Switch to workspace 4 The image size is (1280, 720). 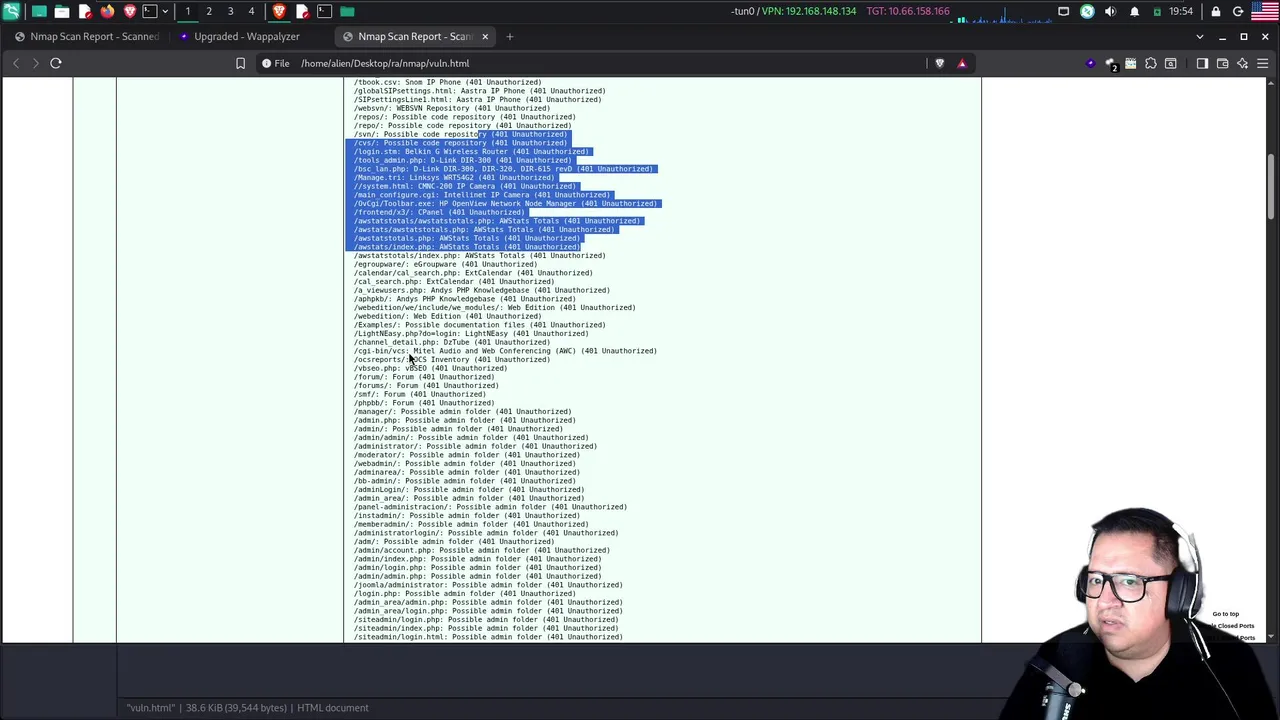tap(252, 11)
